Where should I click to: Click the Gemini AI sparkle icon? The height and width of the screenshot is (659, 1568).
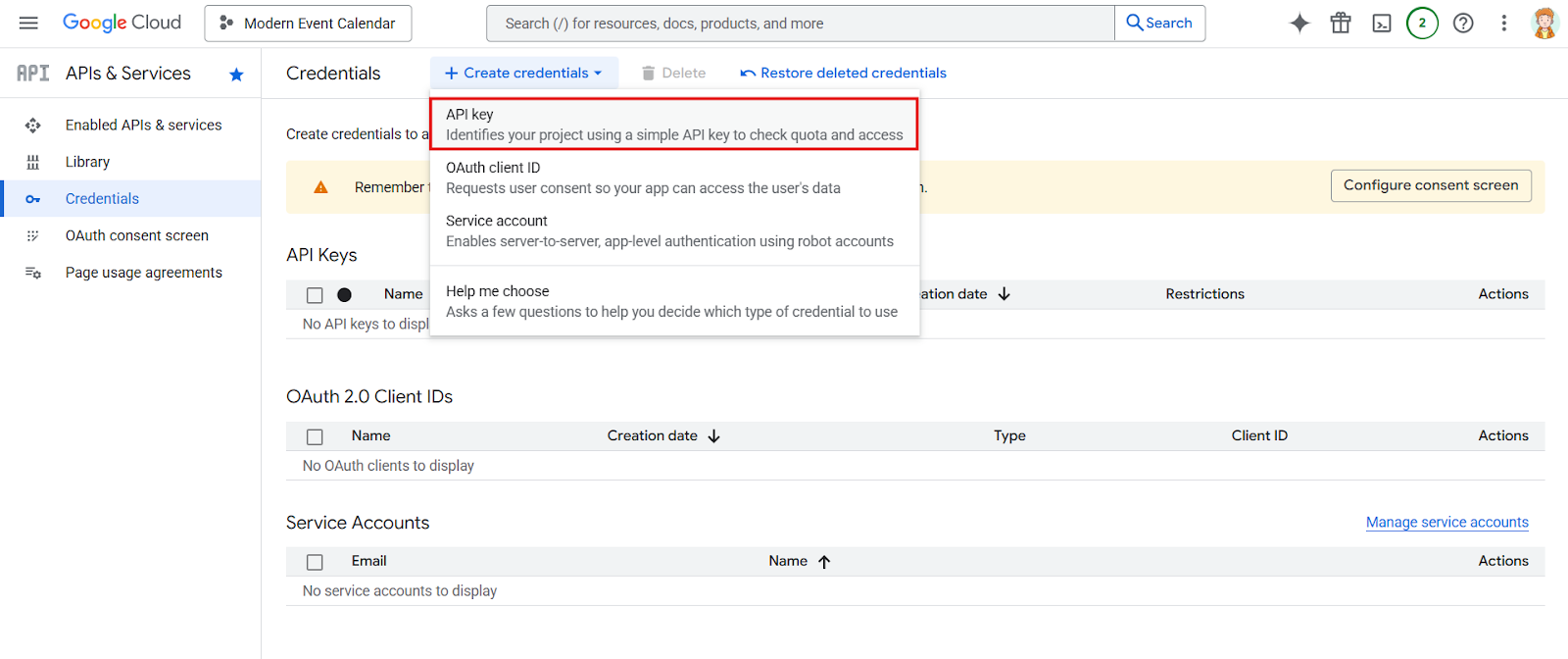tap(1299, 24)
